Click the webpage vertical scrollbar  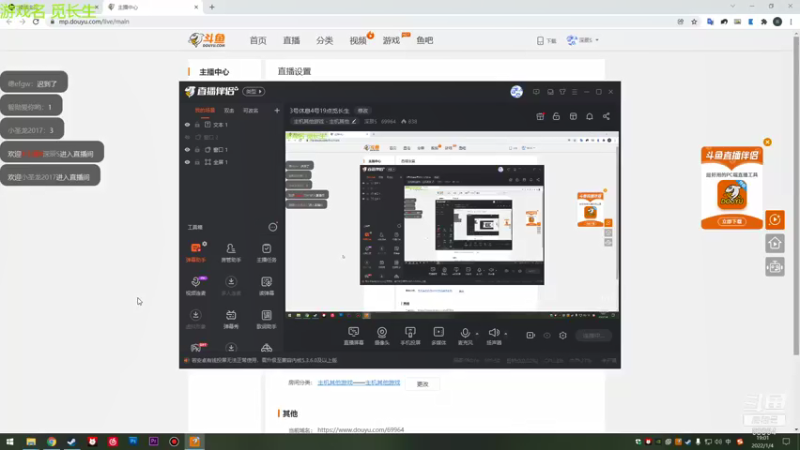[796, 194]
